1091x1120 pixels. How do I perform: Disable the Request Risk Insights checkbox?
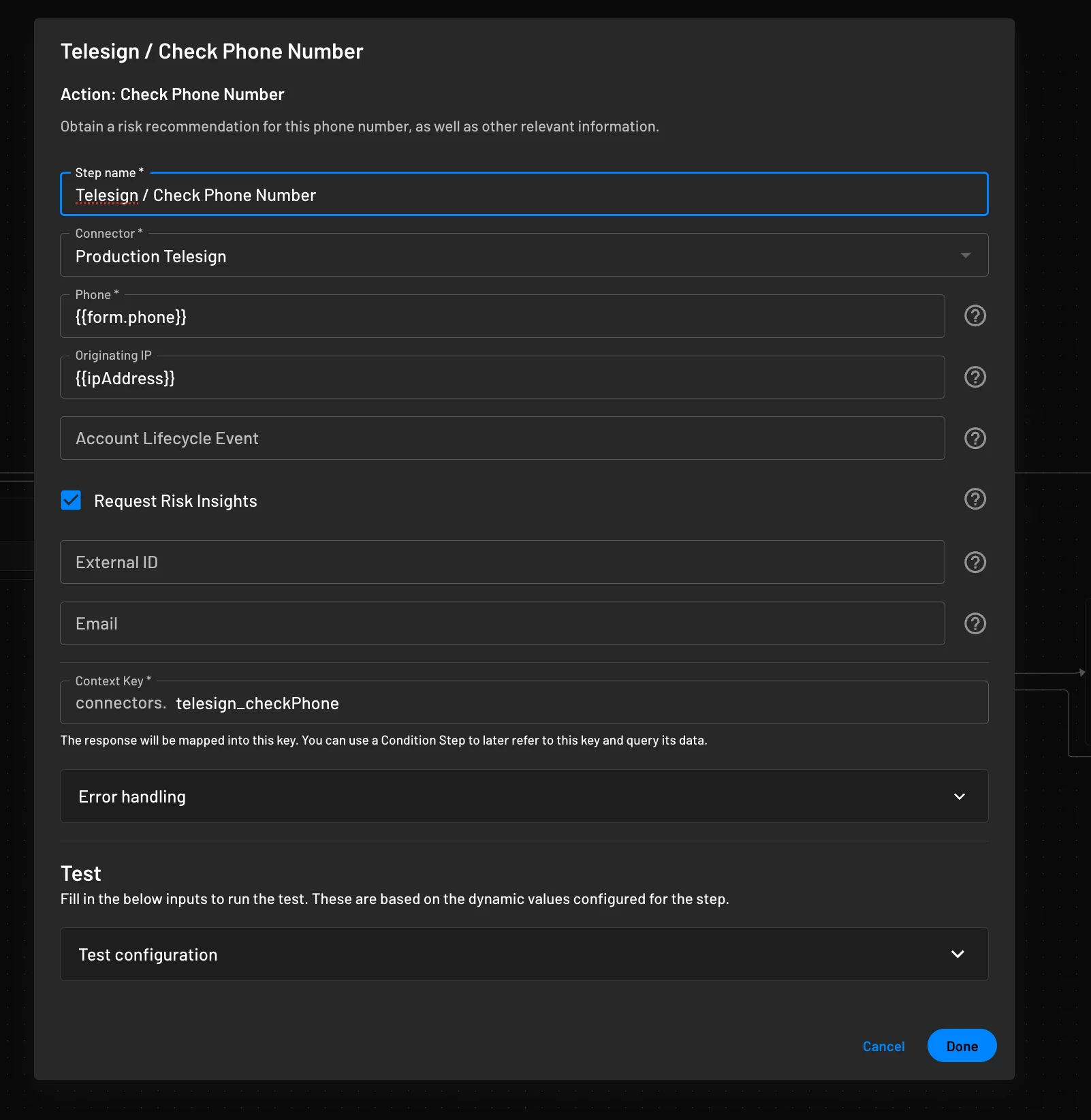[71, 501]
